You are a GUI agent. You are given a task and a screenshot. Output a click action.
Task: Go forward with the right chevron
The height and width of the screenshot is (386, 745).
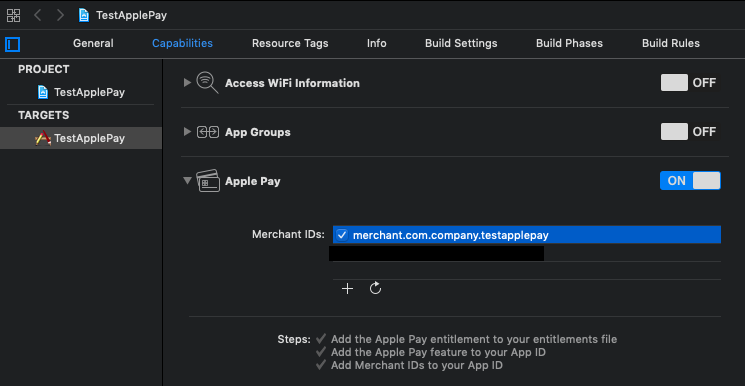pyautogui.click(x=60, y=15)
